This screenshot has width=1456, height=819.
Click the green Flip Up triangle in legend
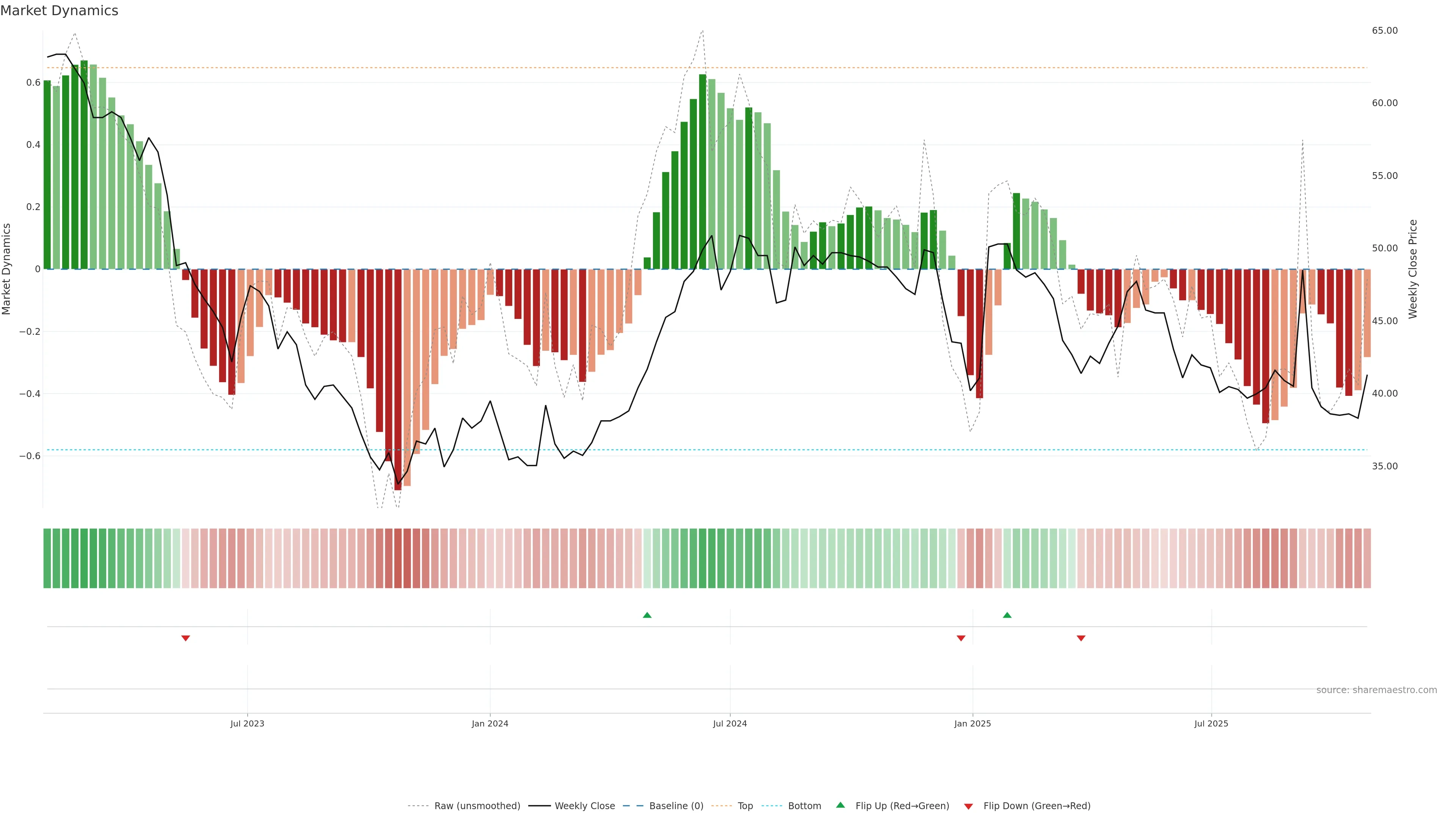point(841,805)
